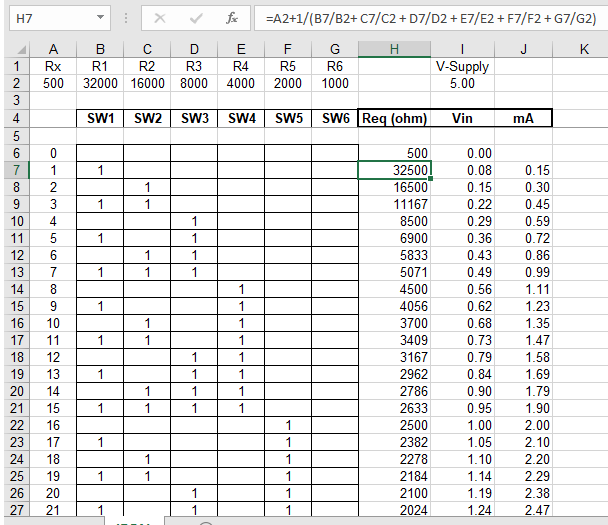Click the 5.00 supply voltage cell
Screen dimensions: 608x525
[462, 83]
